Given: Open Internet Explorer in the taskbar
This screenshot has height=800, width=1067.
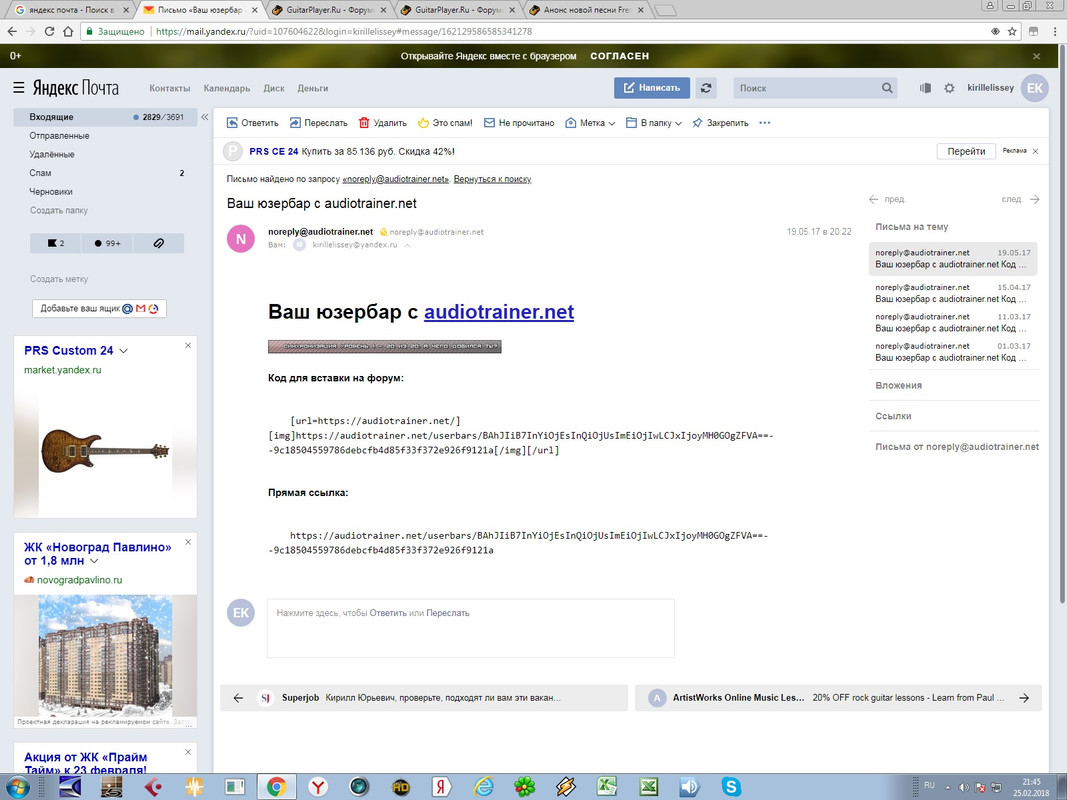Looking at the screenshot, I should click(484, 787).
